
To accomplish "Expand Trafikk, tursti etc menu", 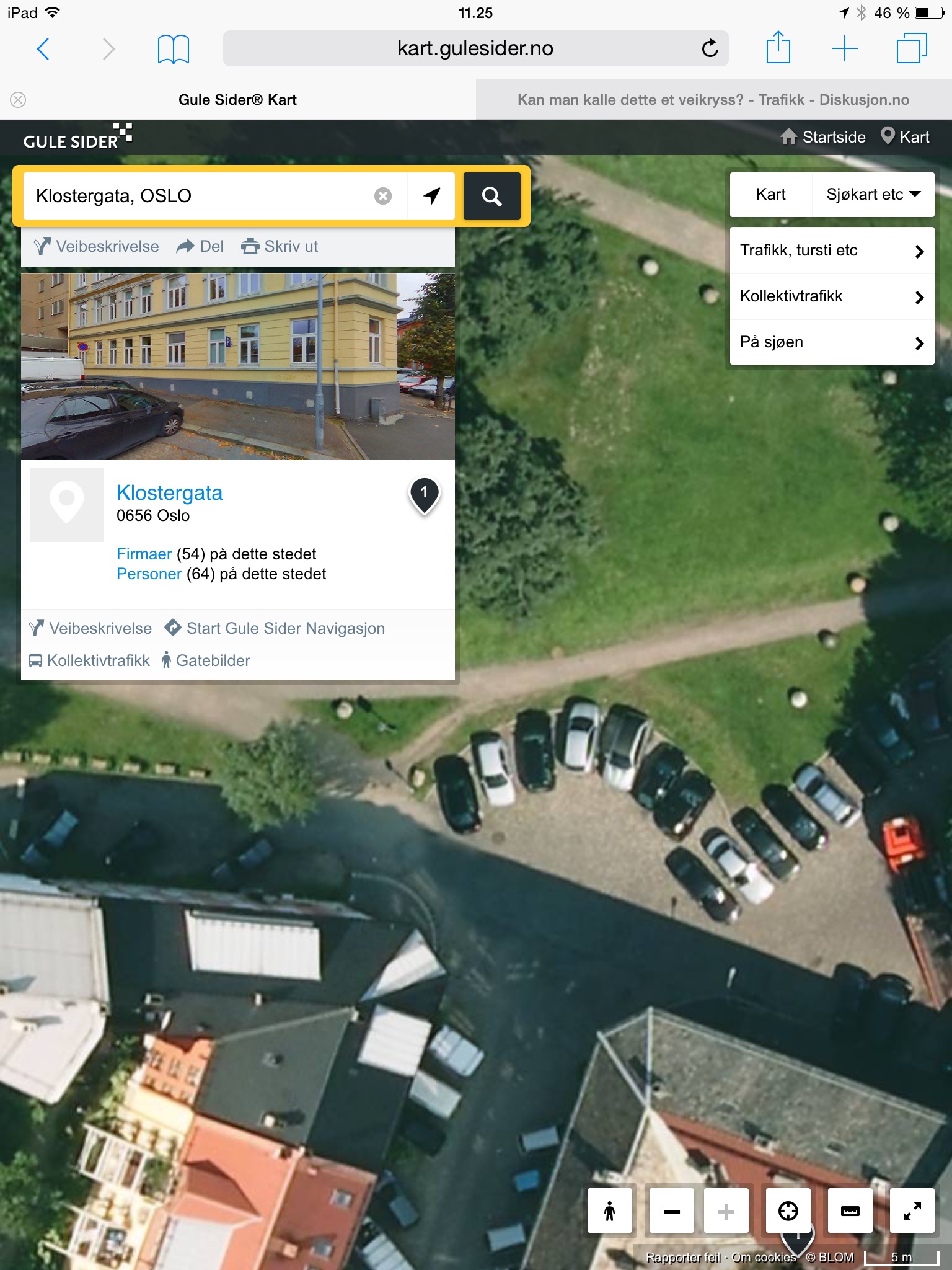I will 832,251.
